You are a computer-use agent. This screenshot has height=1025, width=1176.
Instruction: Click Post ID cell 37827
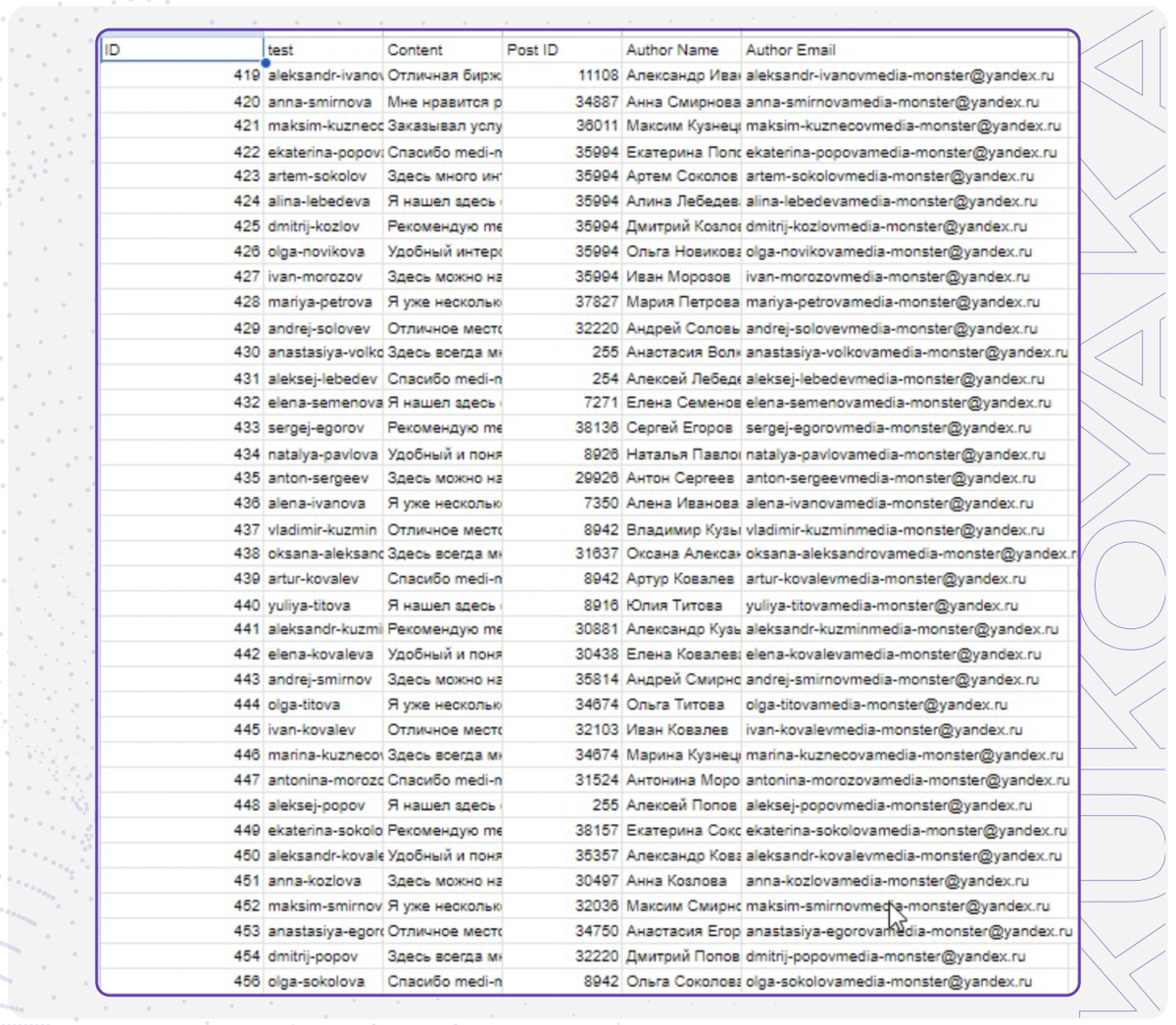tap(563, 302)
